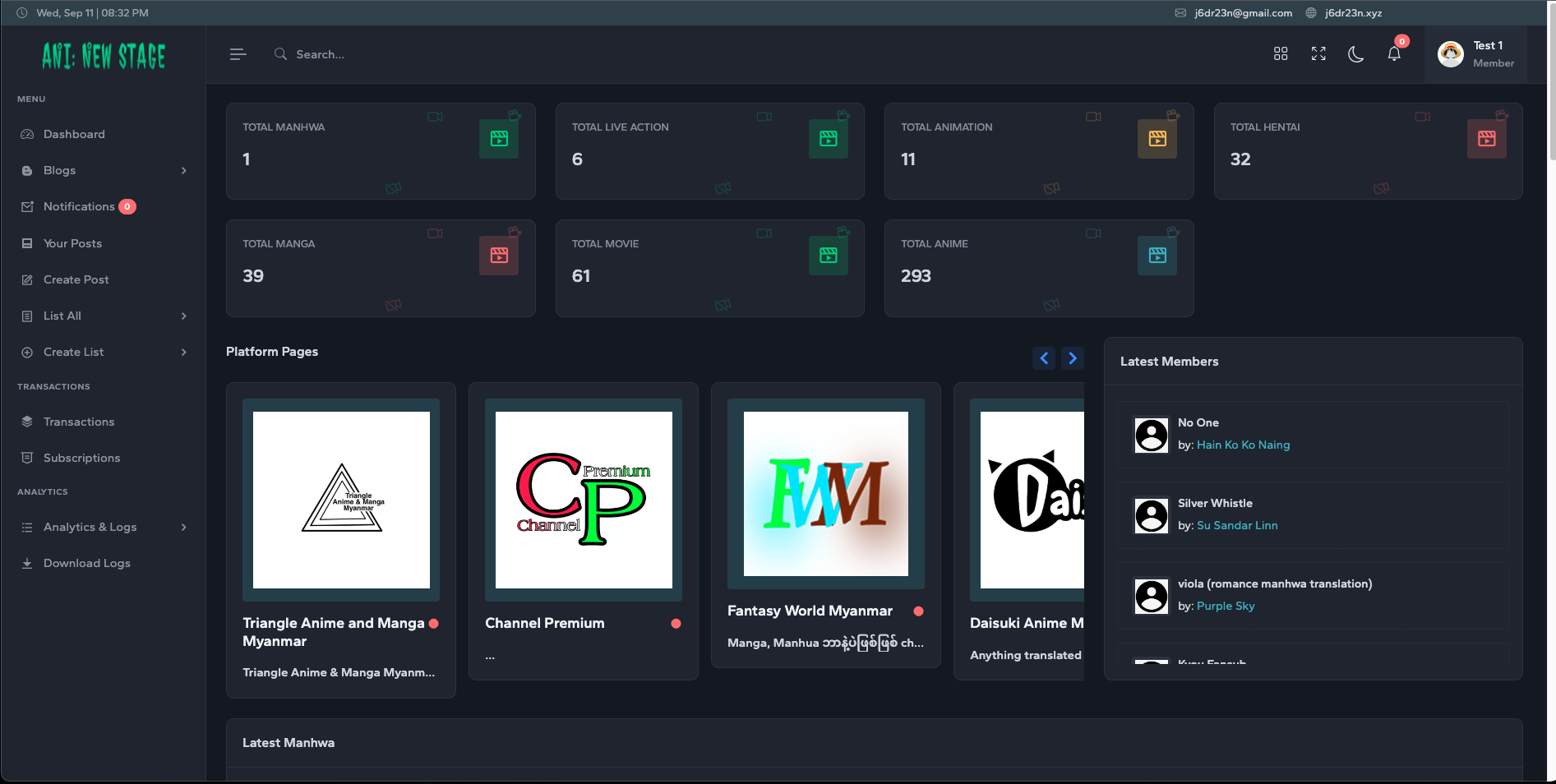This screenshot has height=784, width=1556.
Task: Click the Notifications count badge in sidebar
Action: [127, 206]
